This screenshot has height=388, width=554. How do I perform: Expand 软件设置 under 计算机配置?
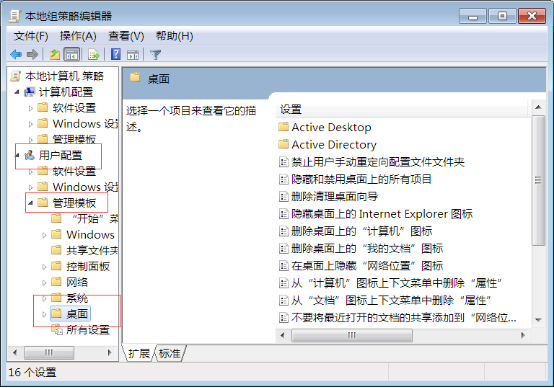click(31, 108)
